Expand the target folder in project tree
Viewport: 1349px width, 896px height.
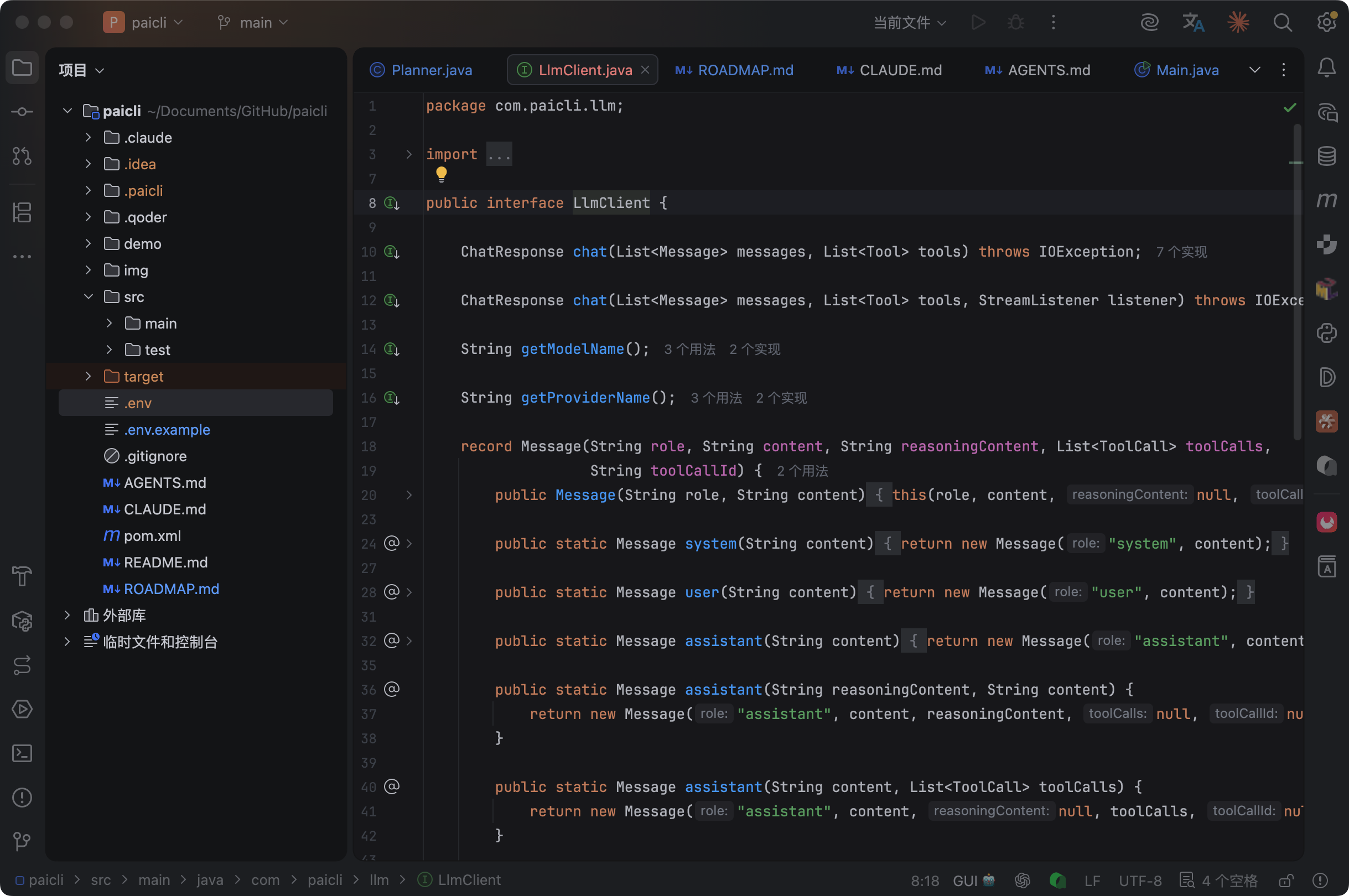coord(88,376)
